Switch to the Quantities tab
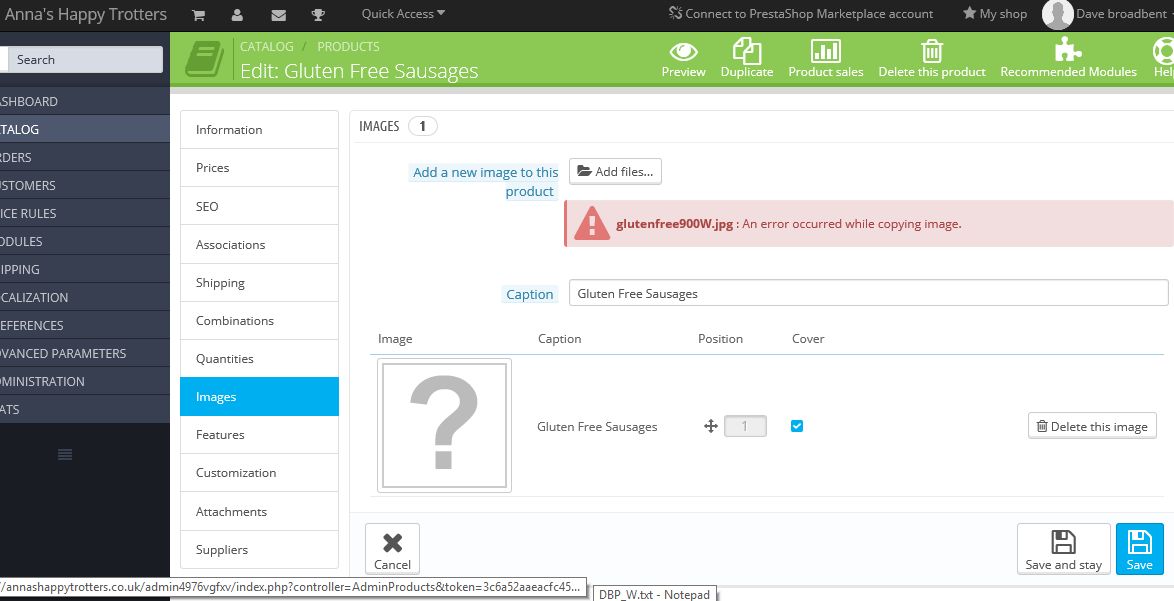Screen dimensions: 1174x601 click(259, 359)
